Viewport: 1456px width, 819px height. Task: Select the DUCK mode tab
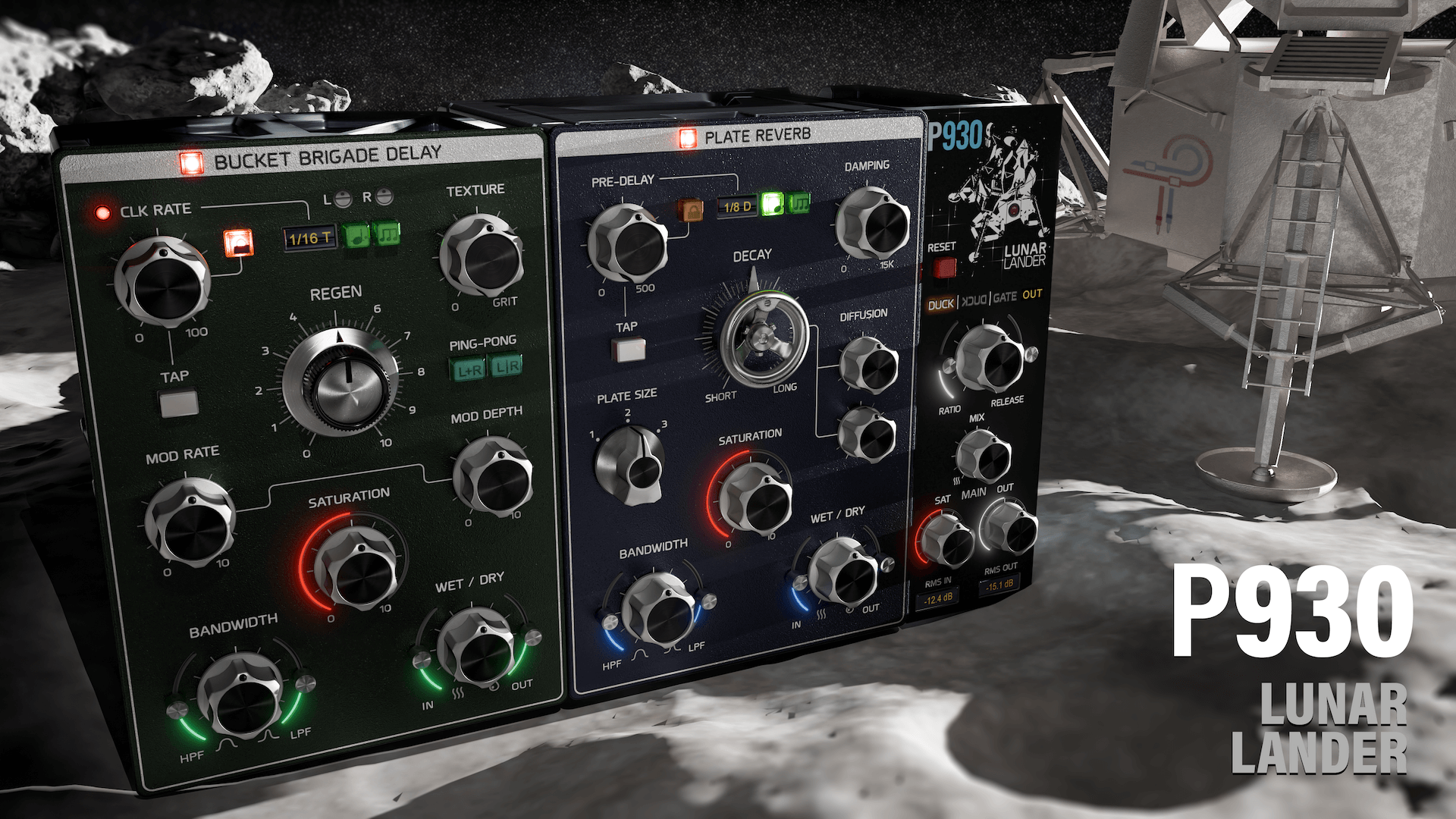click(941, 304)
